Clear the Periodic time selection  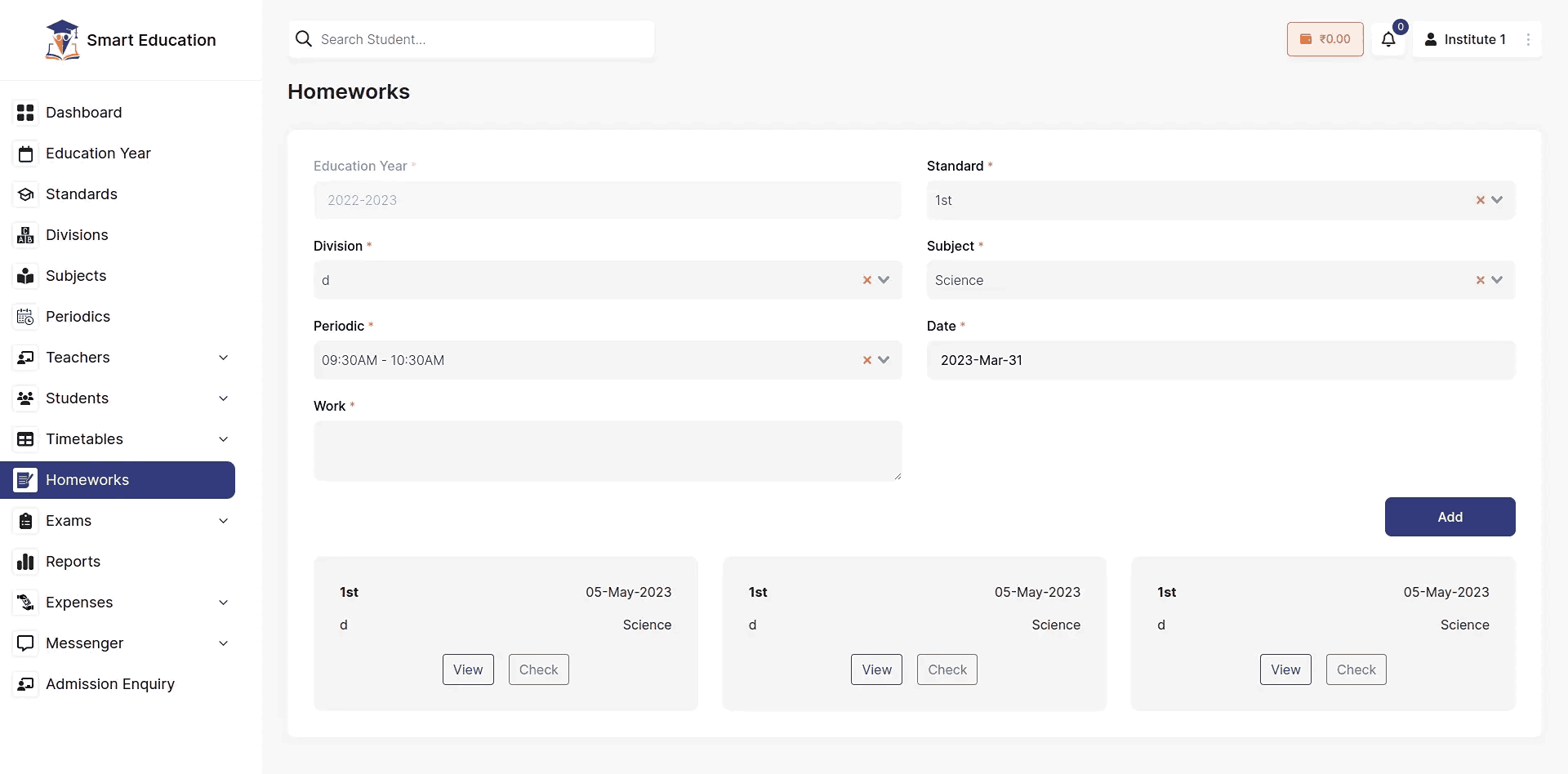tap(867, 360)
